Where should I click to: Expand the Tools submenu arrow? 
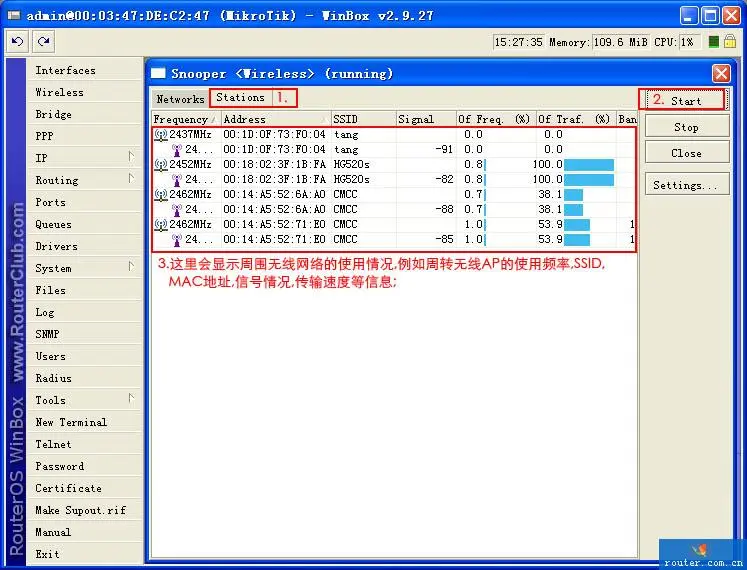131,398
